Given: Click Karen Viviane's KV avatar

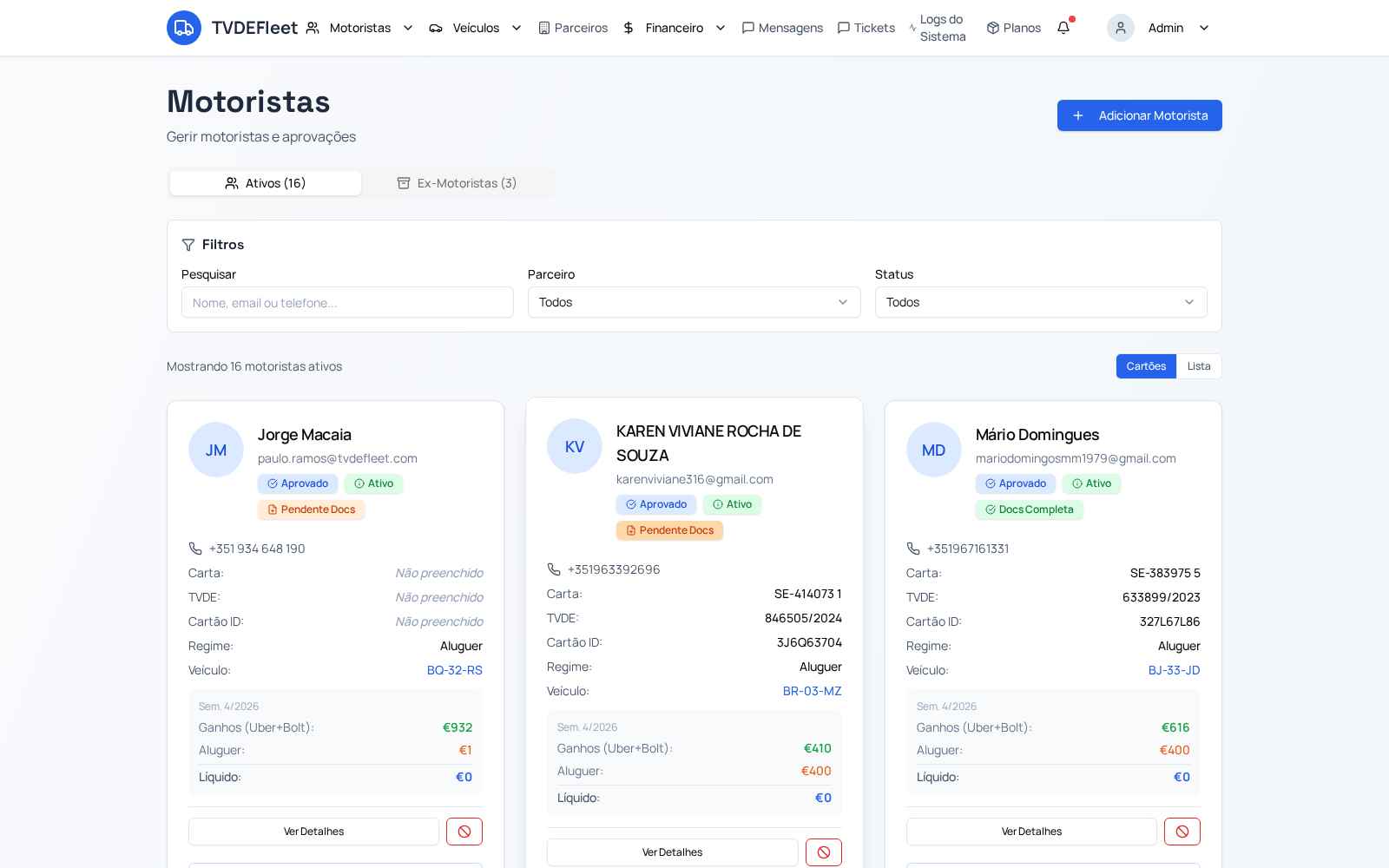Looking at the screenshot, I should click(x=575, y=446).
